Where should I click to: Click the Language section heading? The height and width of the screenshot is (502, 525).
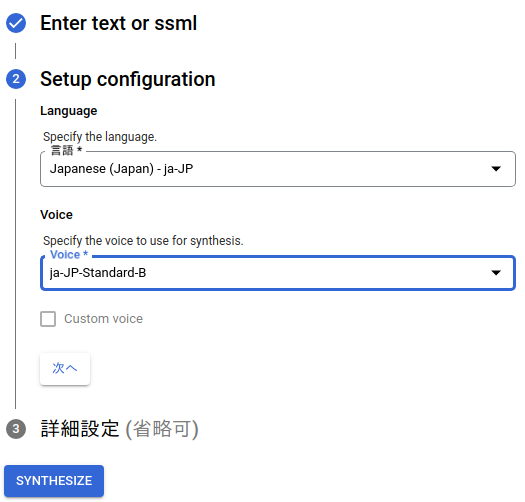point(69,111)
